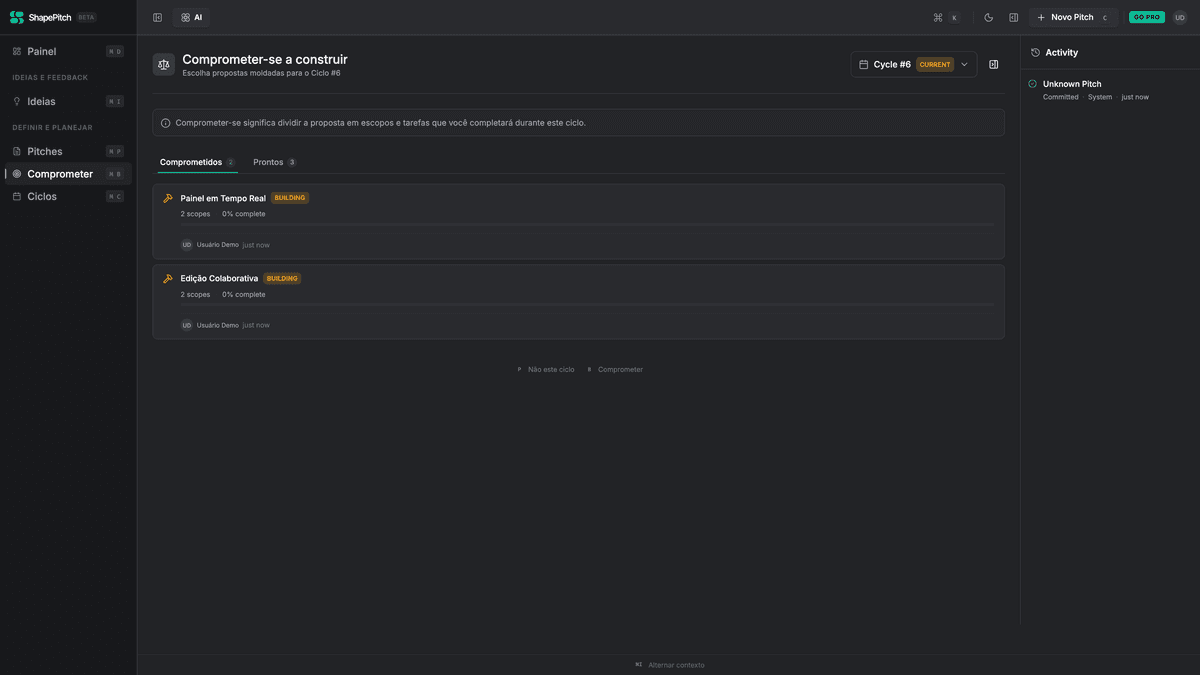
Task: Toggle the sidebar panel icon beside Cycle #6
Action: coord(993,63)
